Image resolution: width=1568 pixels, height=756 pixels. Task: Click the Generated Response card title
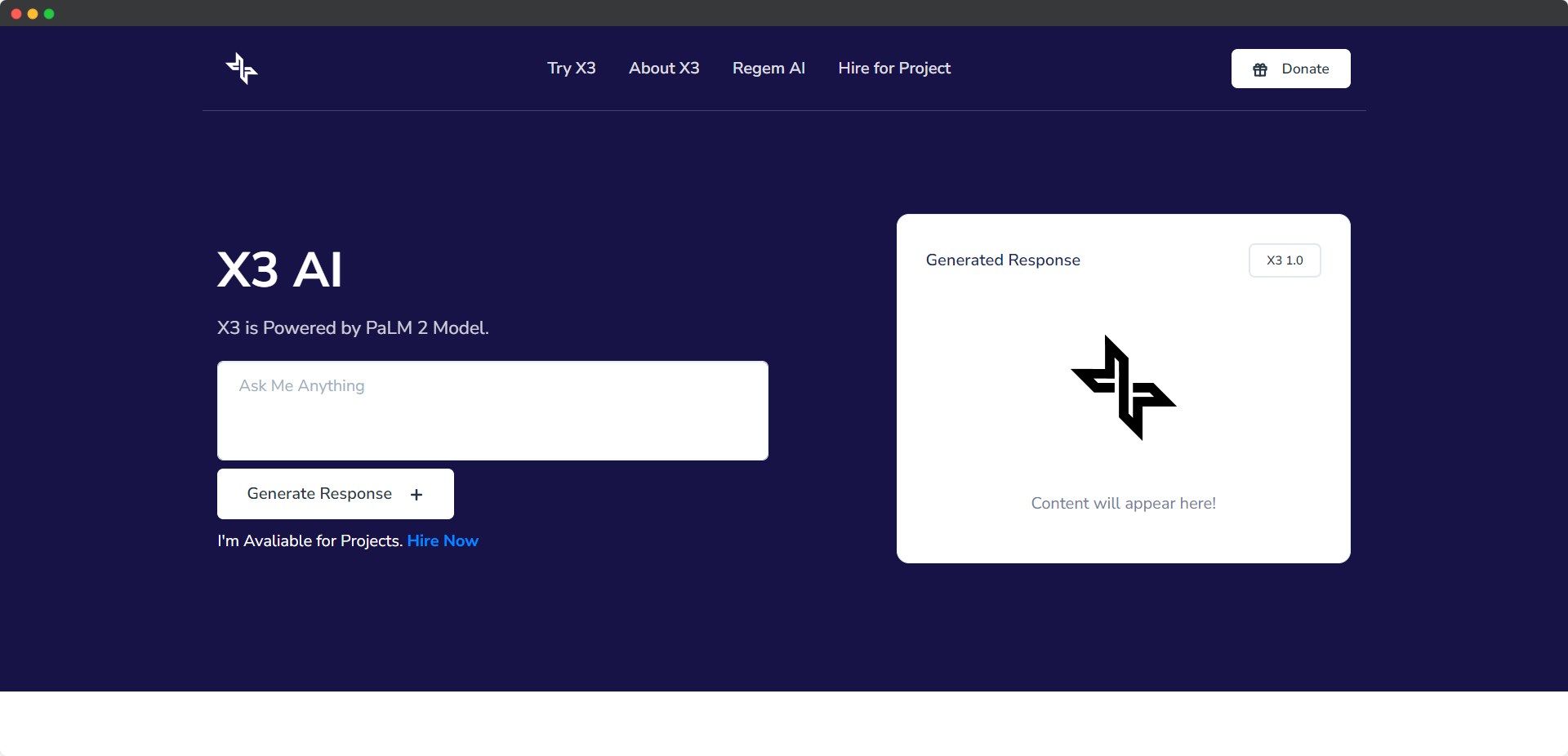1003,260
